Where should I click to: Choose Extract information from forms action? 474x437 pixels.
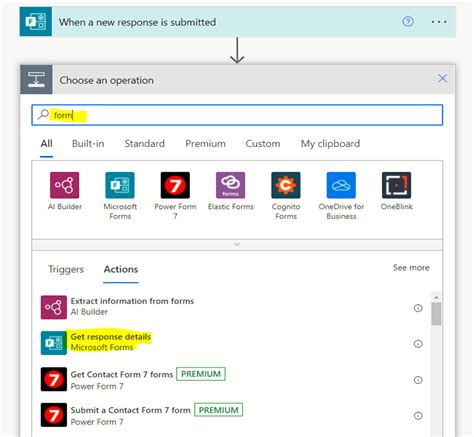point(132,301)
